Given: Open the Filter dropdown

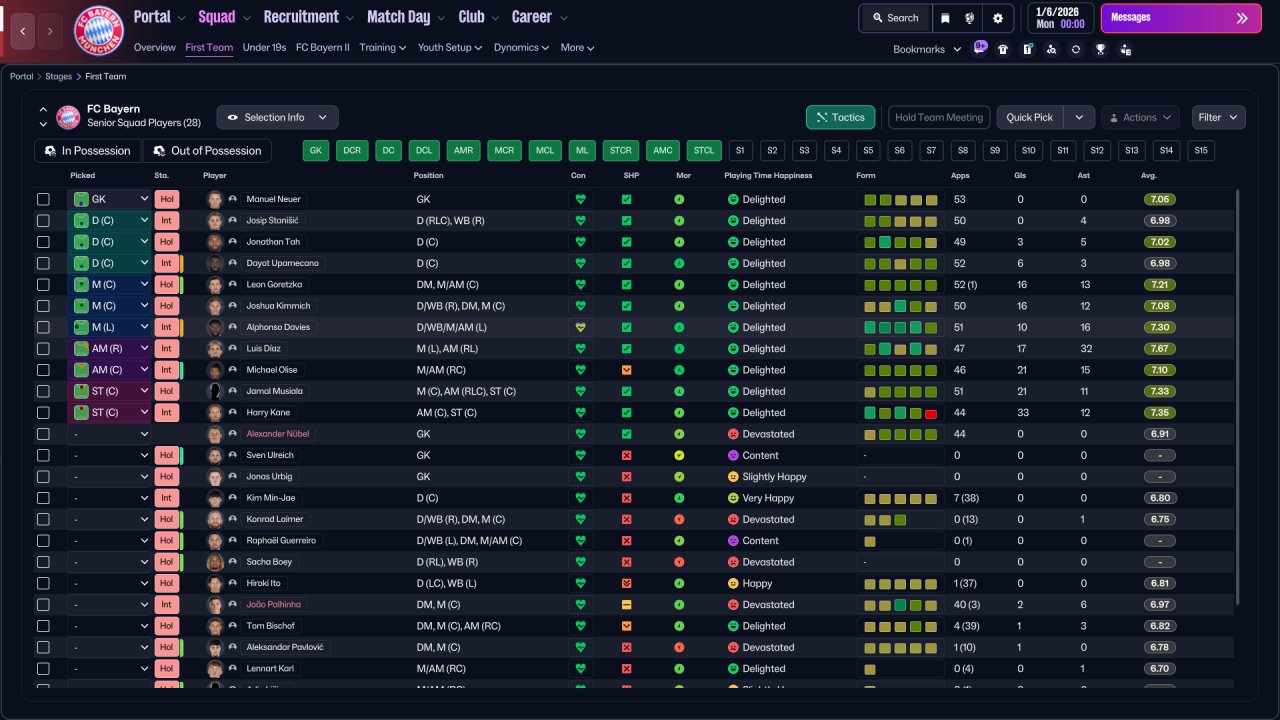Looking at the screenshot, I should coord(1218,117).
